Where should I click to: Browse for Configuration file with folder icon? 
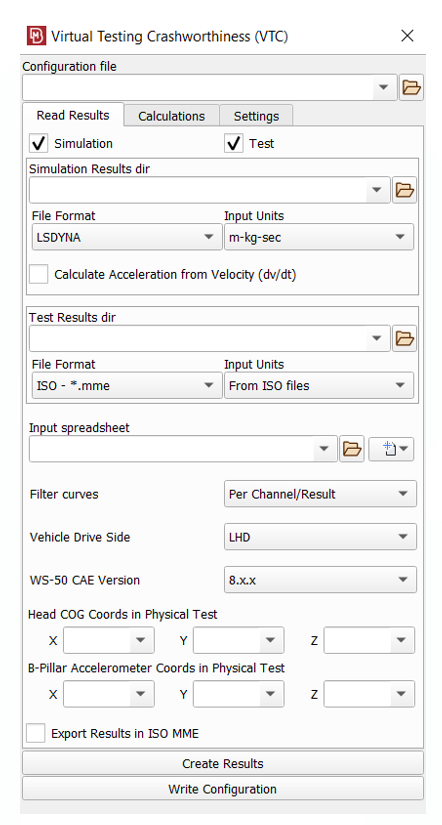click(411, 87)
